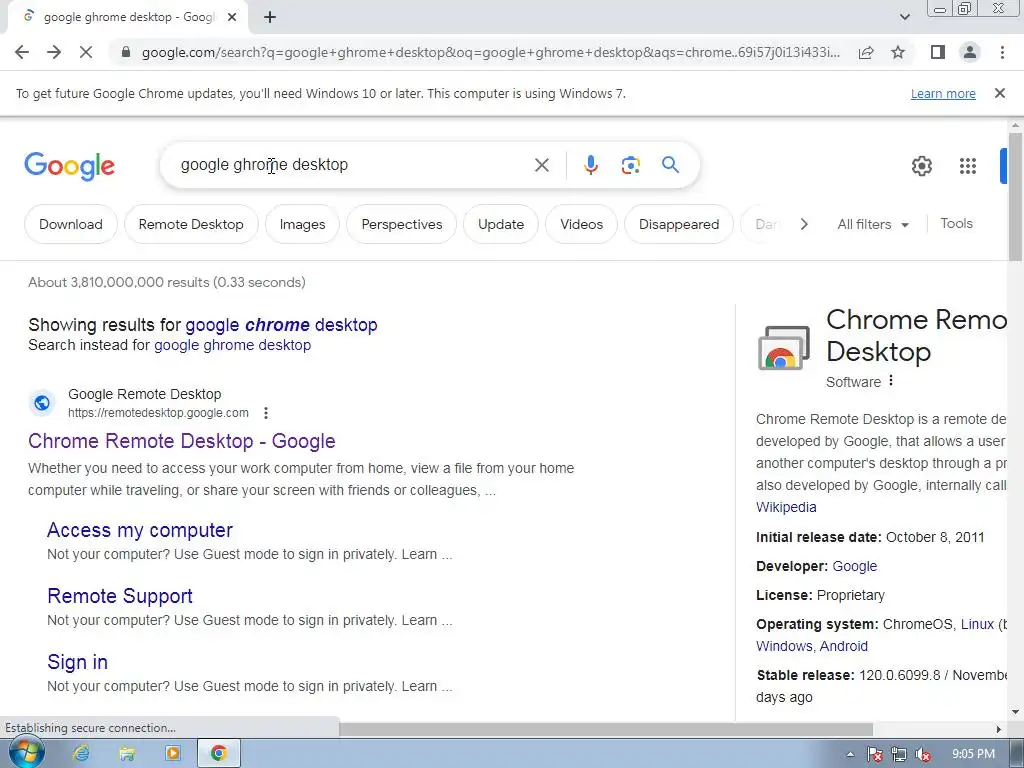This screenshot has width=1024, height=768.
Task: Click the Google logo
Action: pyautogui.click(x=69, y=166)
